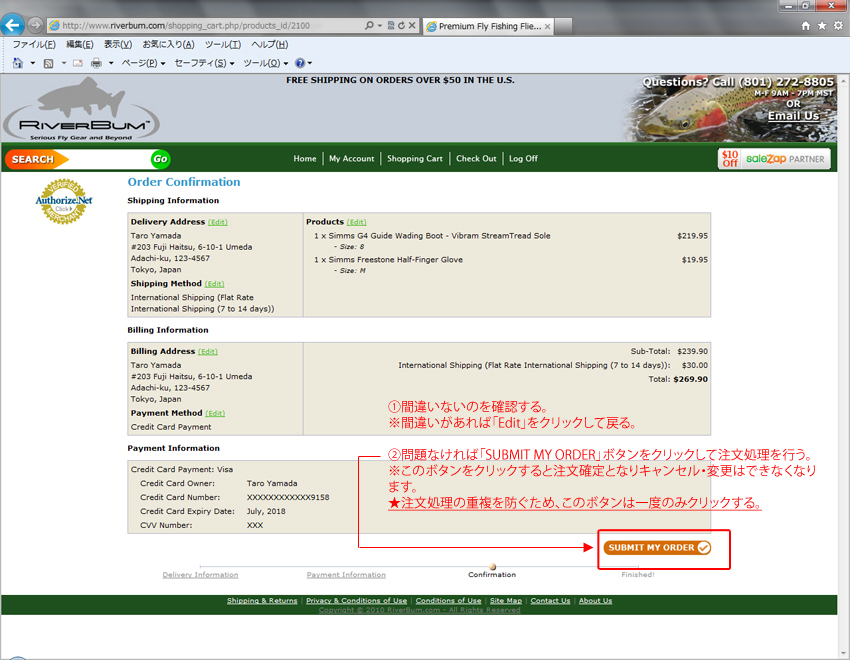
Task: Open Conditions of Use footer link
Action: point(448,600)
